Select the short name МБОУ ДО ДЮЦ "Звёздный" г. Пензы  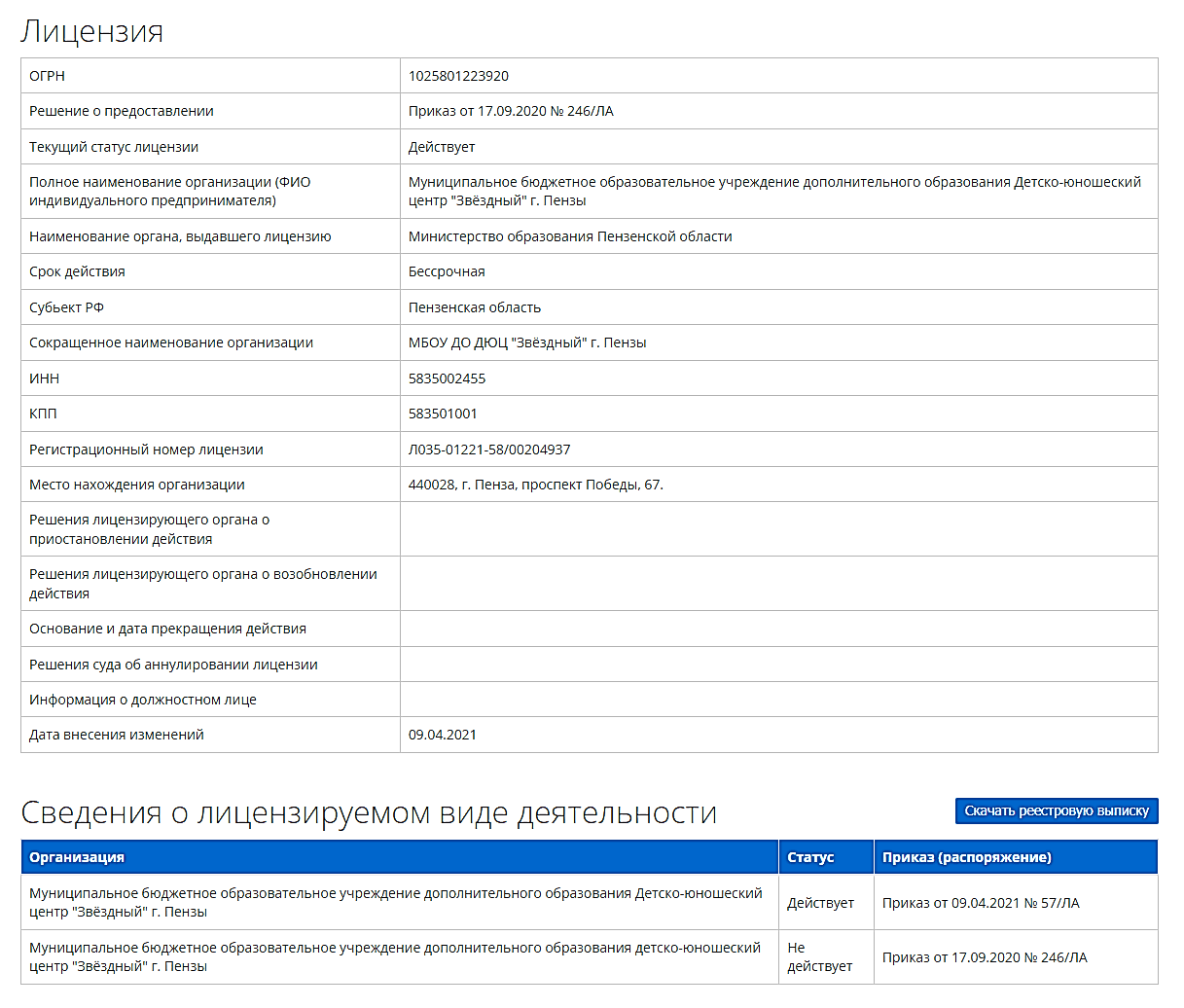(527, 342)
